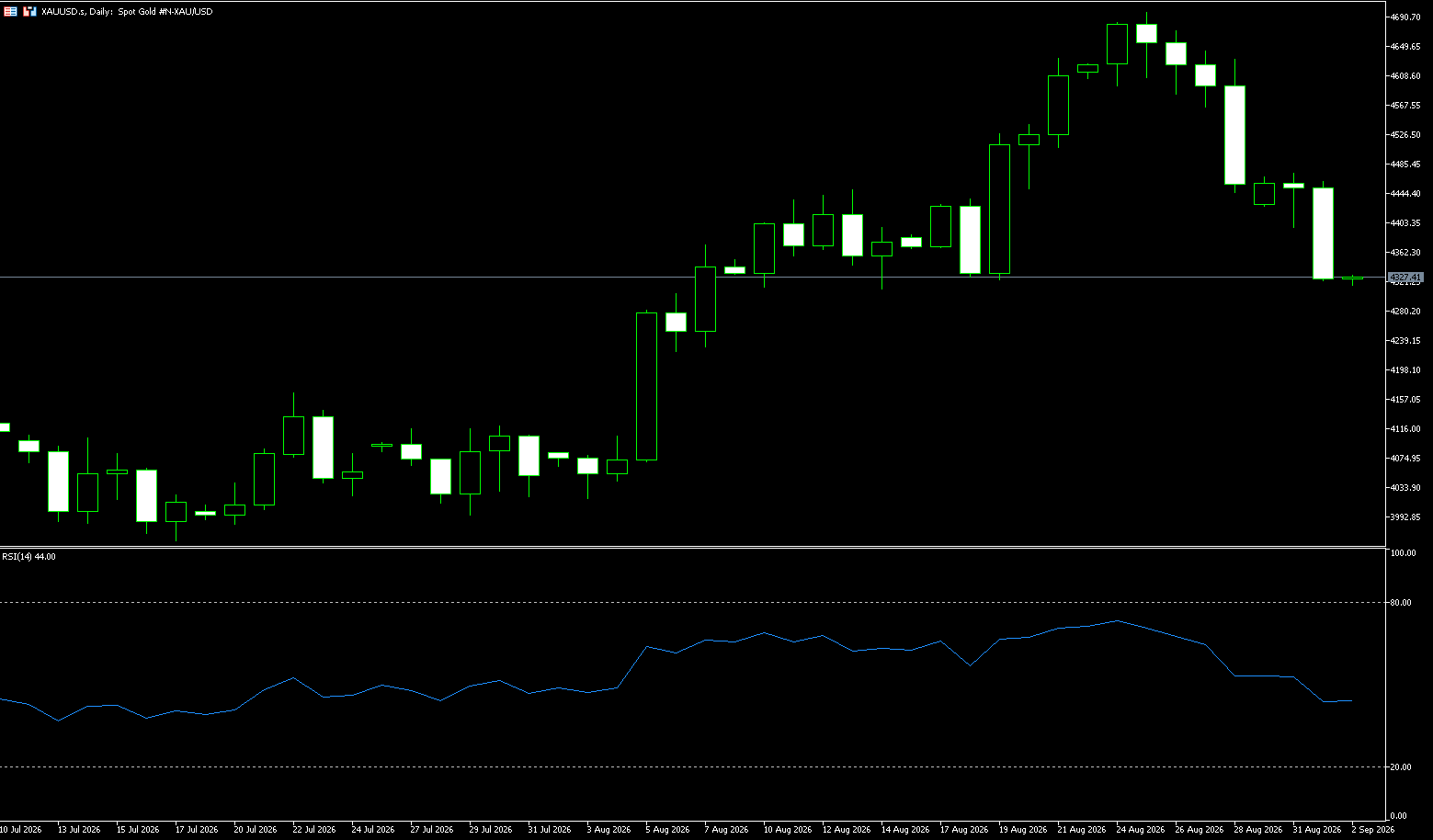Select the last small candle on 2 Sep

(1352, 278)
